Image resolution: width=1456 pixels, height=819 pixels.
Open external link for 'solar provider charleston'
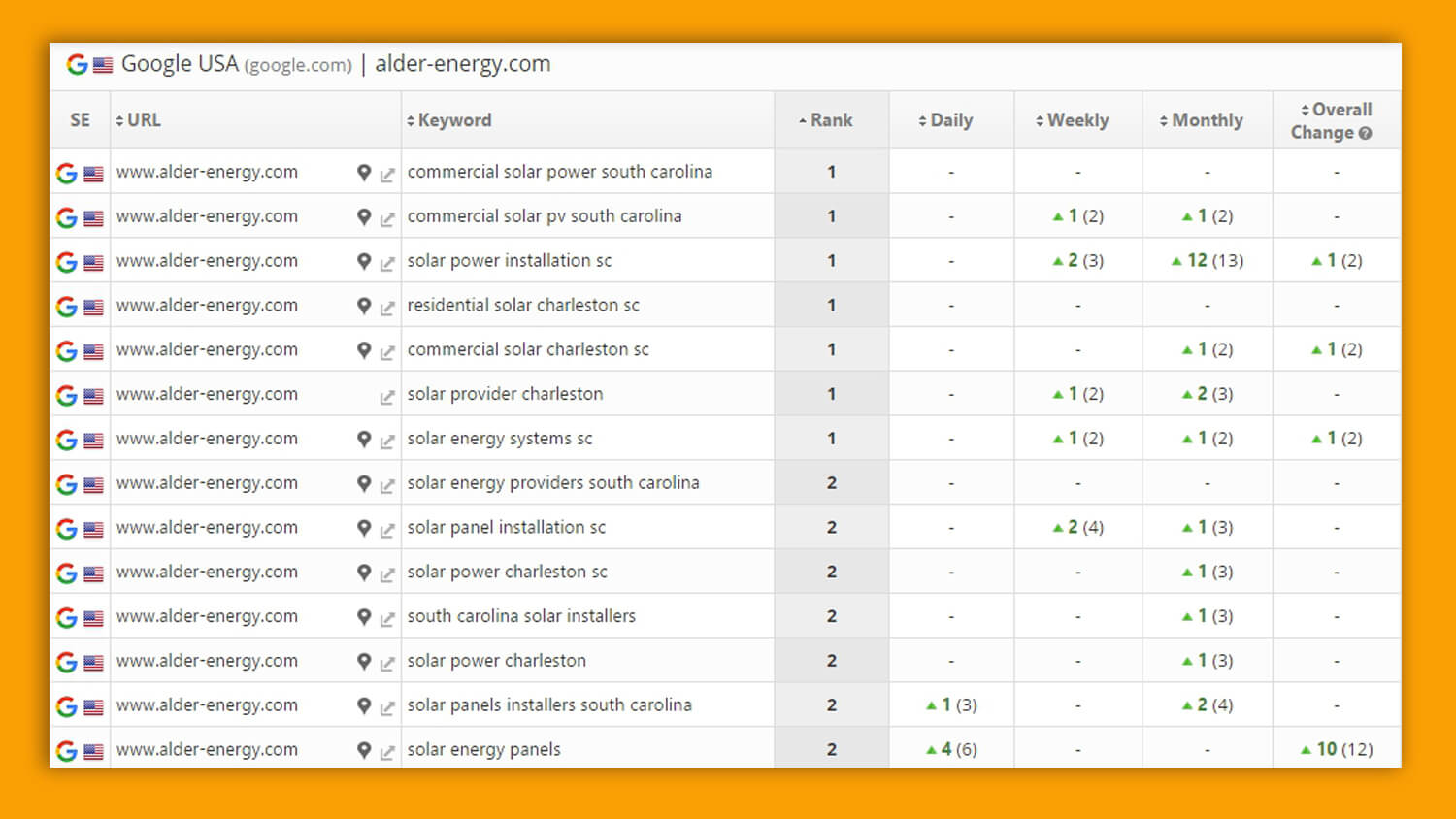point(387,397)
